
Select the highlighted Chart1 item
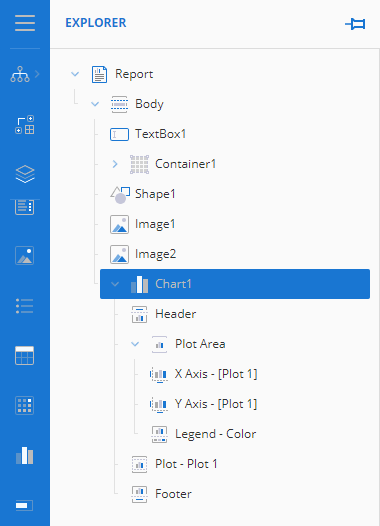(235, 284)
